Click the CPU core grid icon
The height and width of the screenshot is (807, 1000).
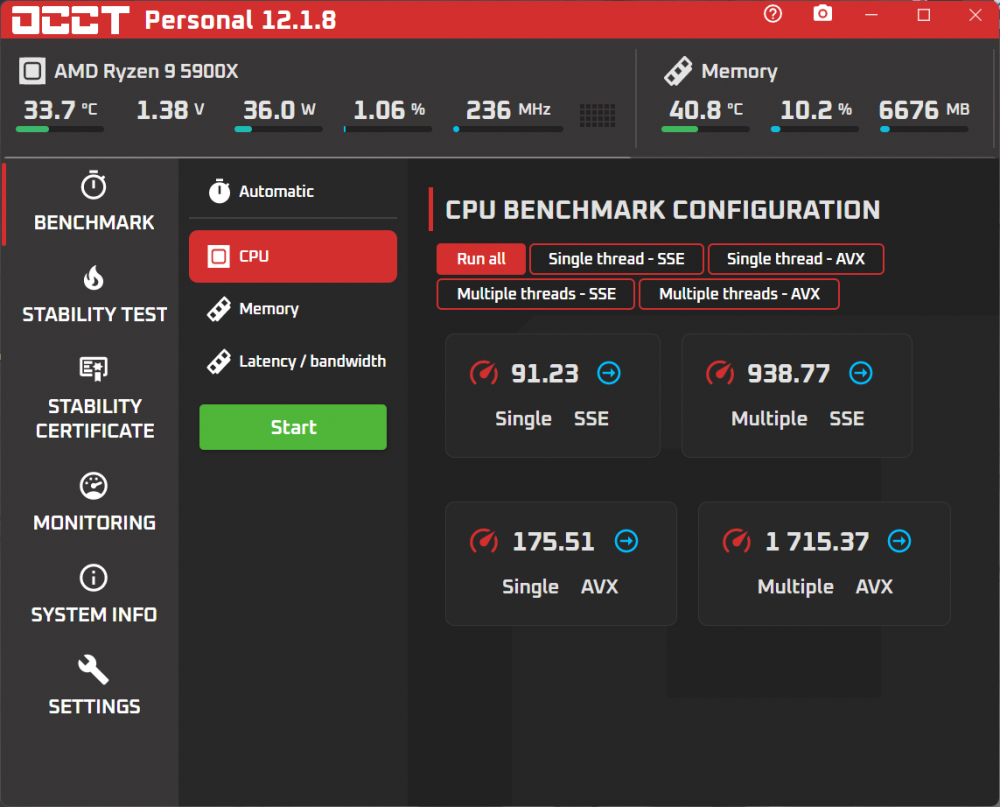(x=598, y=115)
